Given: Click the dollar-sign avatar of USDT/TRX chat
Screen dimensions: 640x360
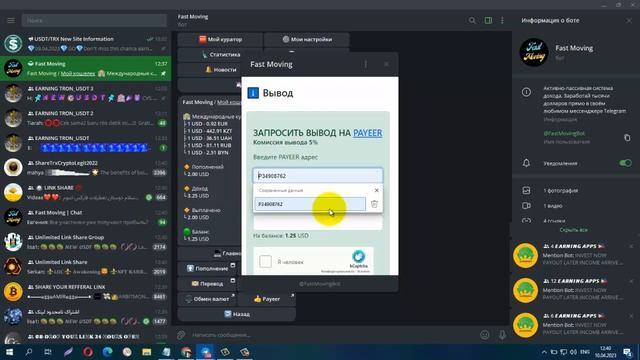Looking at the screenshot, I should click(13, 43).
